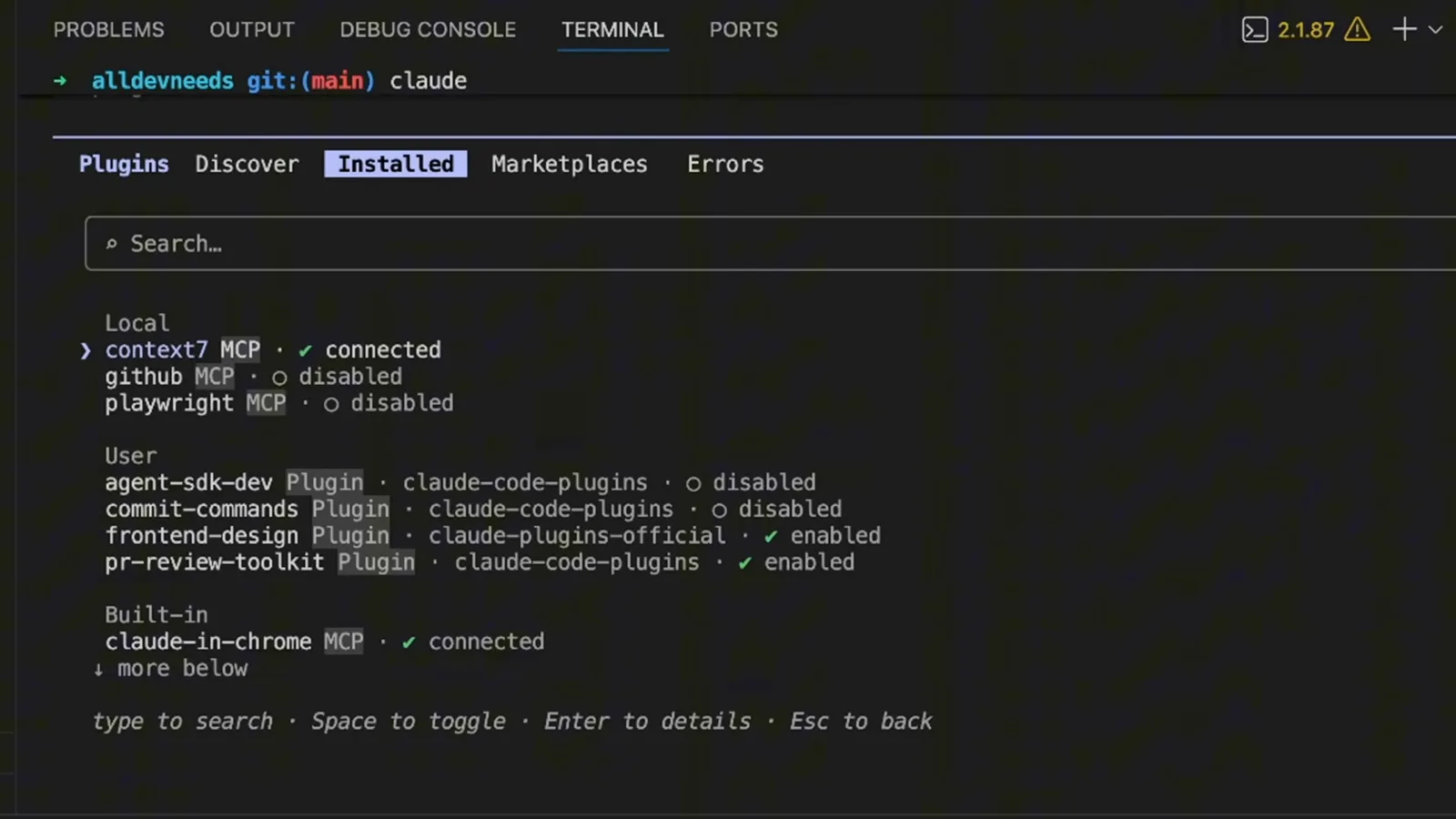Click green checkmark next to context7 connected
This screenshot has height=819, width=1456.
tap(306, 351)
